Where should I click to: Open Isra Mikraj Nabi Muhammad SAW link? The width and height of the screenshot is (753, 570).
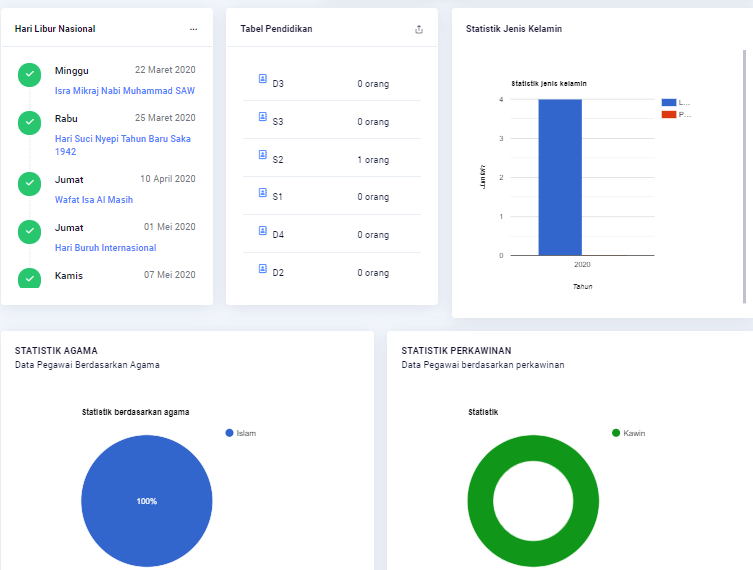[x=124, y=91]
